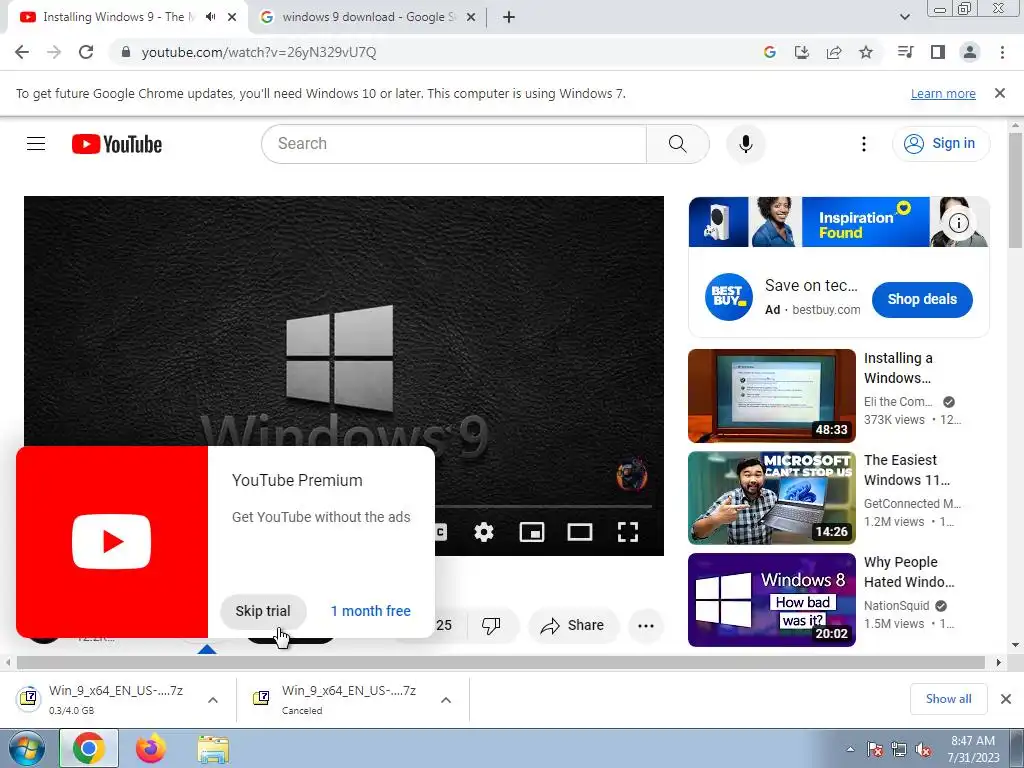Toggle subtitles/closed captions in player
This screenshot has width=1024, height=768.
(x=441, y=532)
